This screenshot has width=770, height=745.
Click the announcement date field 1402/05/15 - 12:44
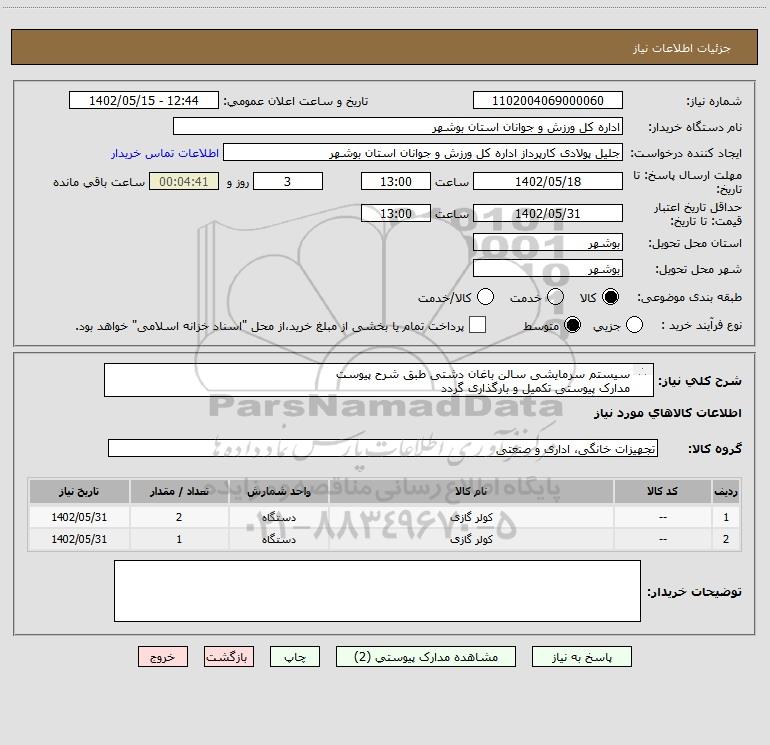[x=144, y=100]
